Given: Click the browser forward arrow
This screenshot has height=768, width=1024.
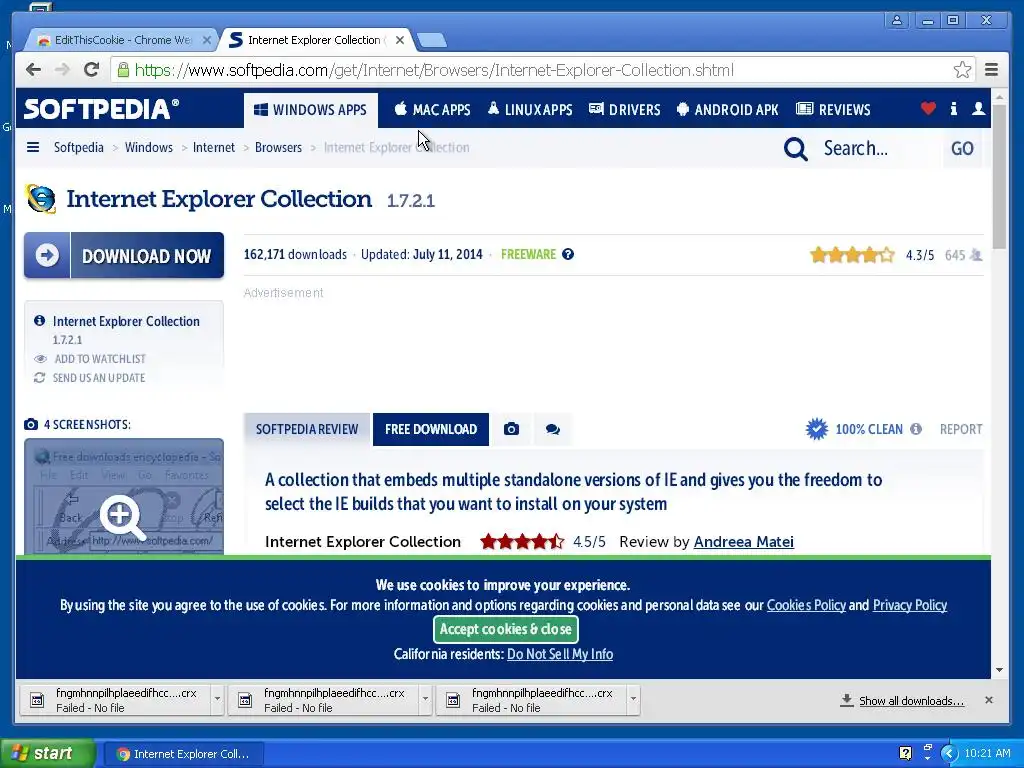Looking at the screenshot, I should pos(62,70).
